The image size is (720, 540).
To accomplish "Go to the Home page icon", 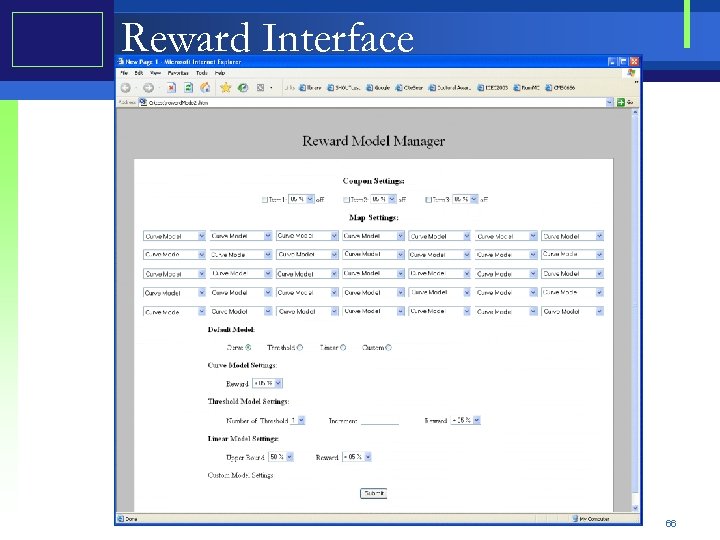I will [205, 88].
